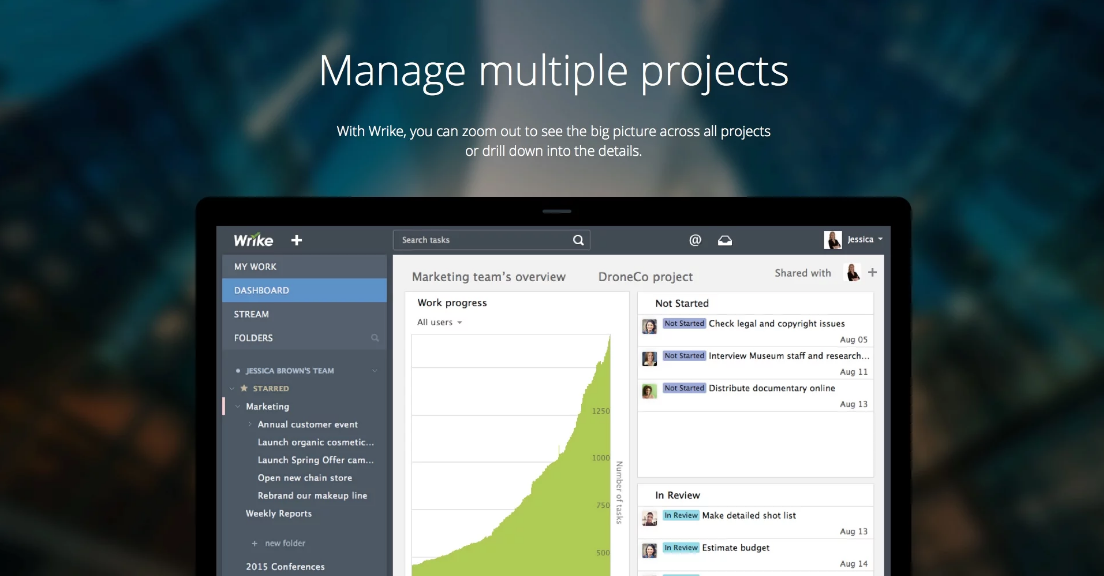The image size is (1104, 576).
Task: Open the @ mentions icon
Action: coord(695,240)
